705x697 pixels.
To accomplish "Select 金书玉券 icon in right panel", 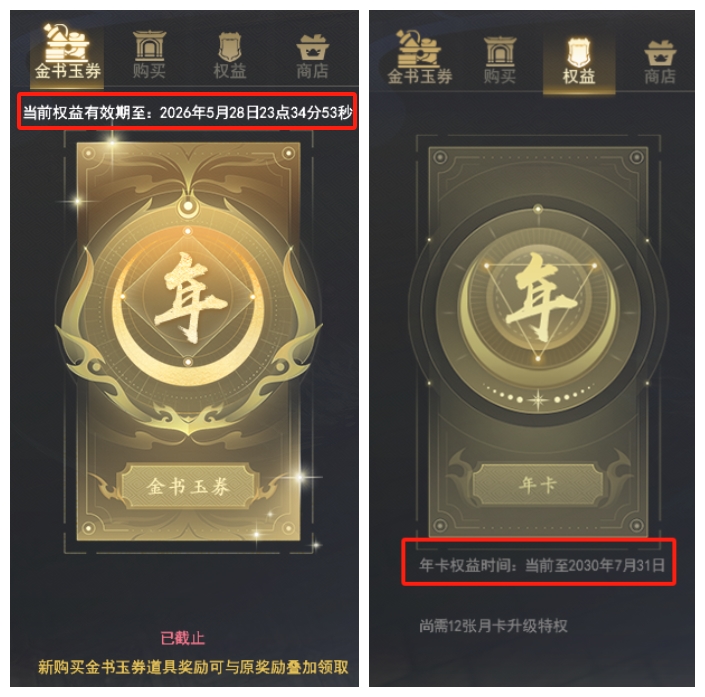I will (418, 49).
